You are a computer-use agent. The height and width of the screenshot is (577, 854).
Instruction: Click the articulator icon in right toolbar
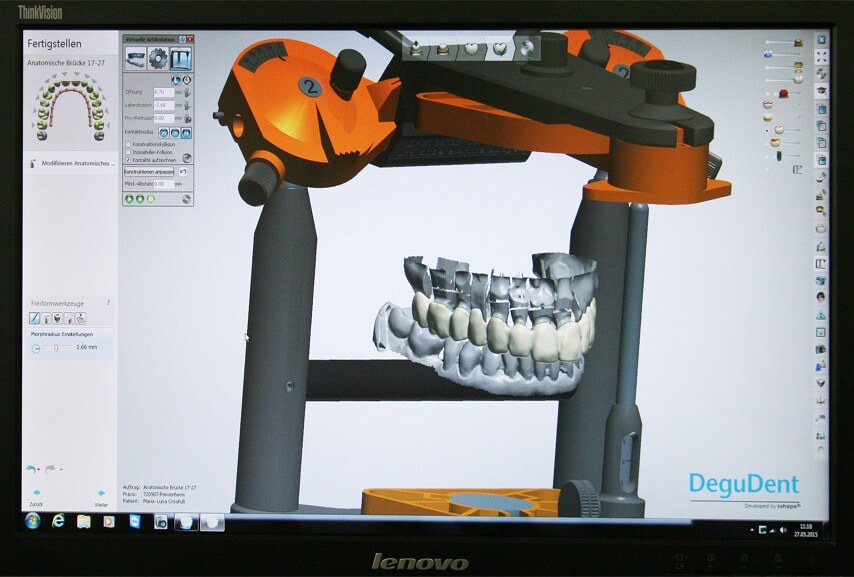pos(821,264)
